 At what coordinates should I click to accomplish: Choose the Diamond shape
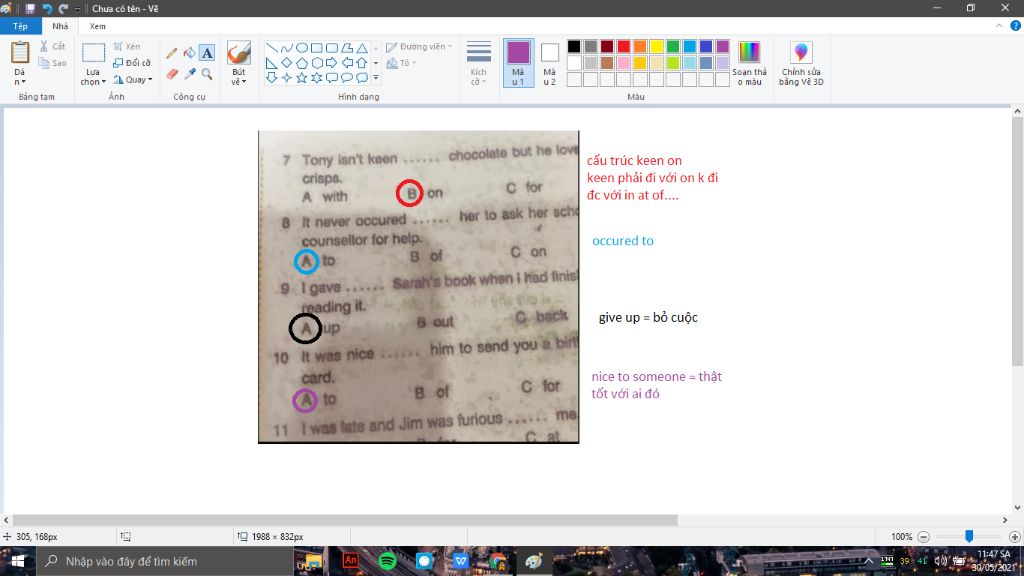(x=287, y=63)
